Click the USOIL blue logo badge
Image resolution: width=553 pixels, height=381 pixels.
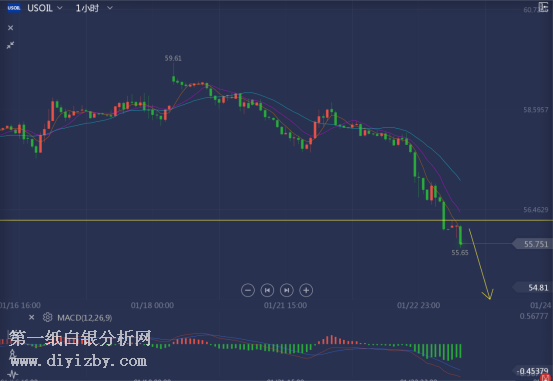[14, 8]
